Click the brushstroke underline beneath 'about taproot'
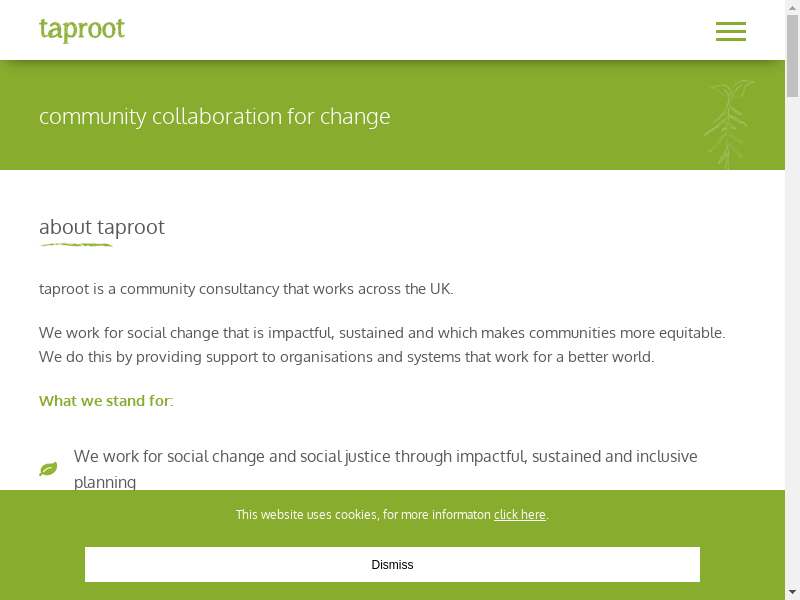 tap(76, 245)
